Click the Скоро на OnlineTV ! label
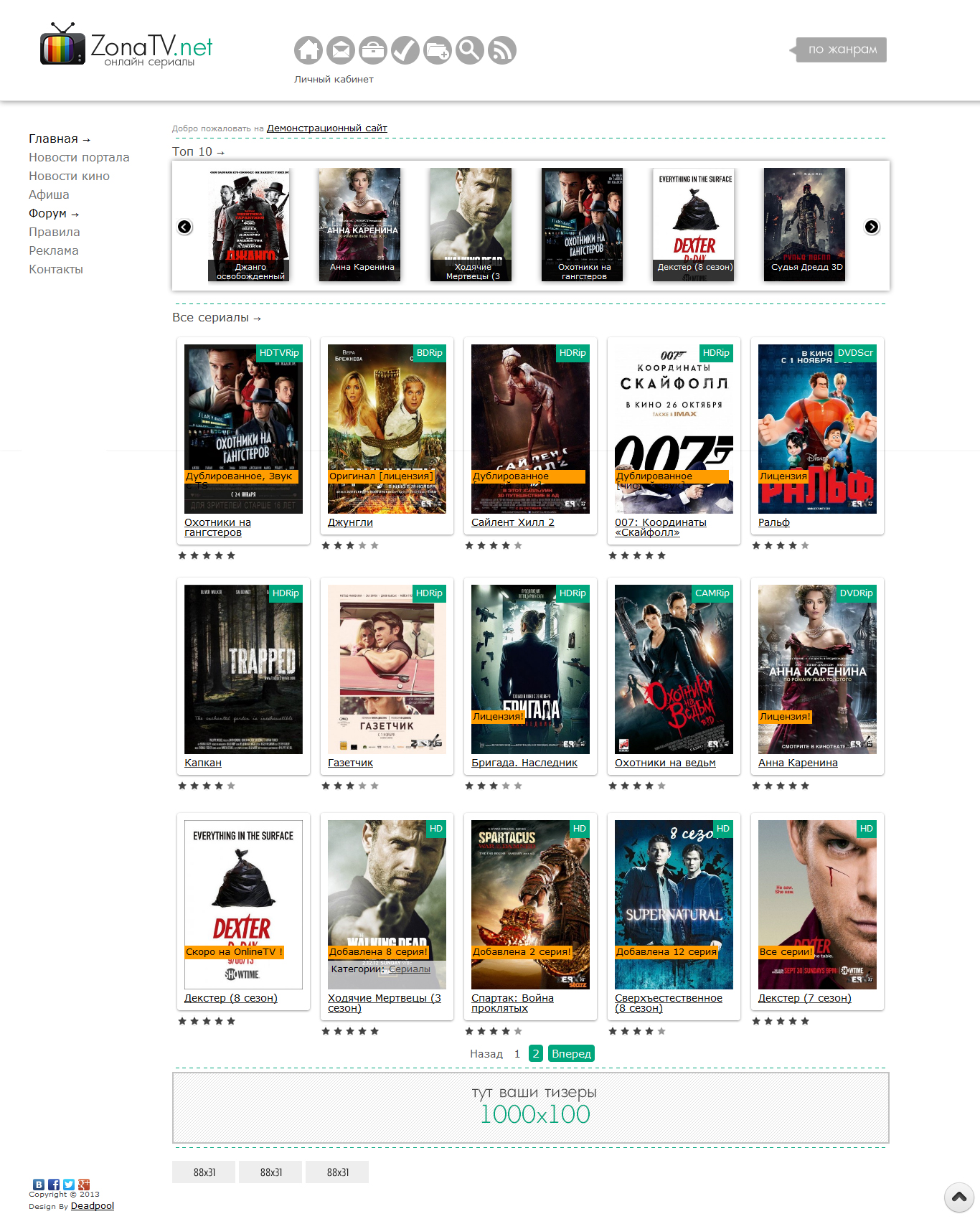The image size is (980, 1219). [235, 952]
